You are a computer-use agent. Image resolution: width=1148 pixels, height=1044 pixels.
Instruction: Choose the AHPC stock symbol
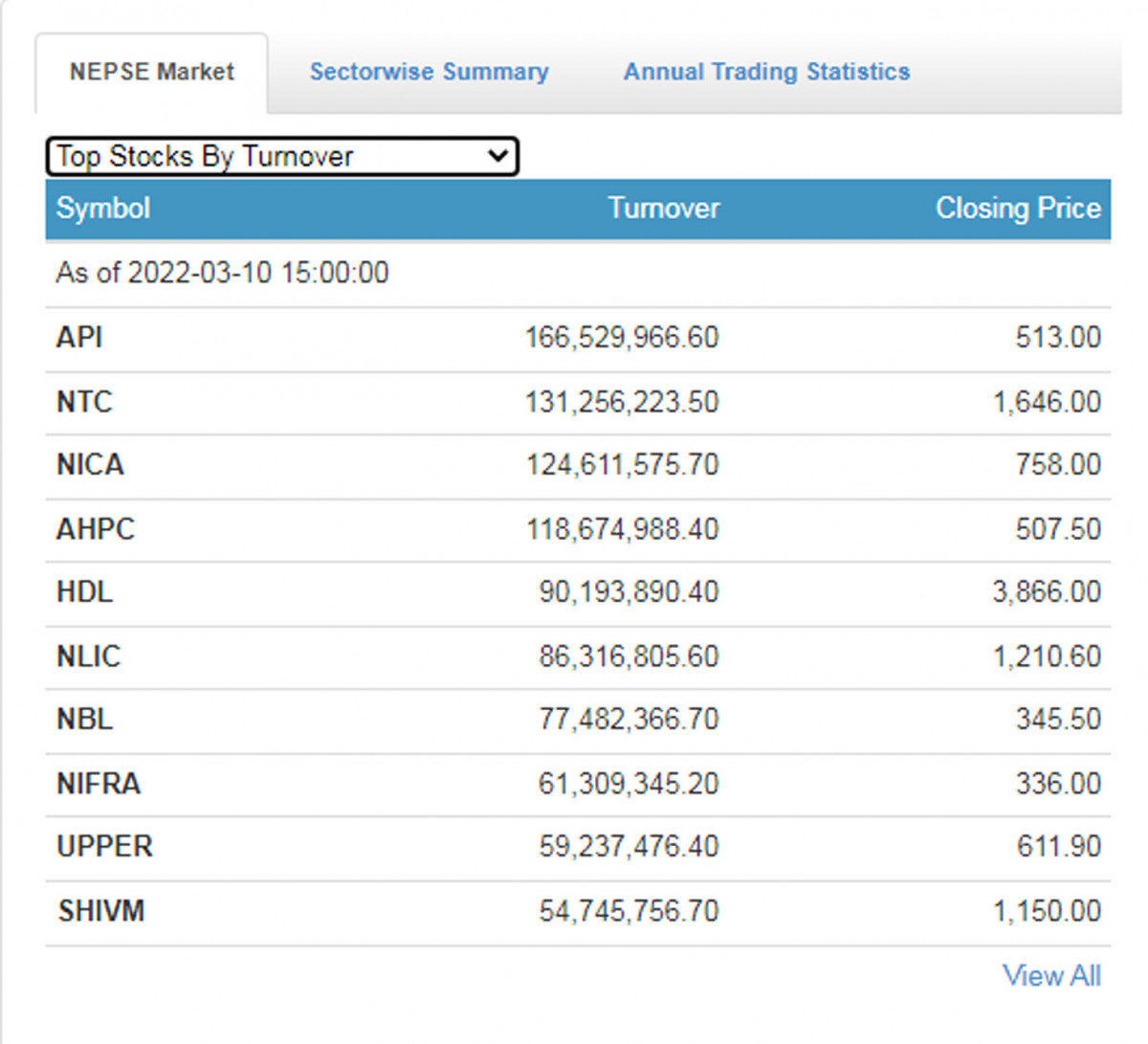tap(96, 529)
